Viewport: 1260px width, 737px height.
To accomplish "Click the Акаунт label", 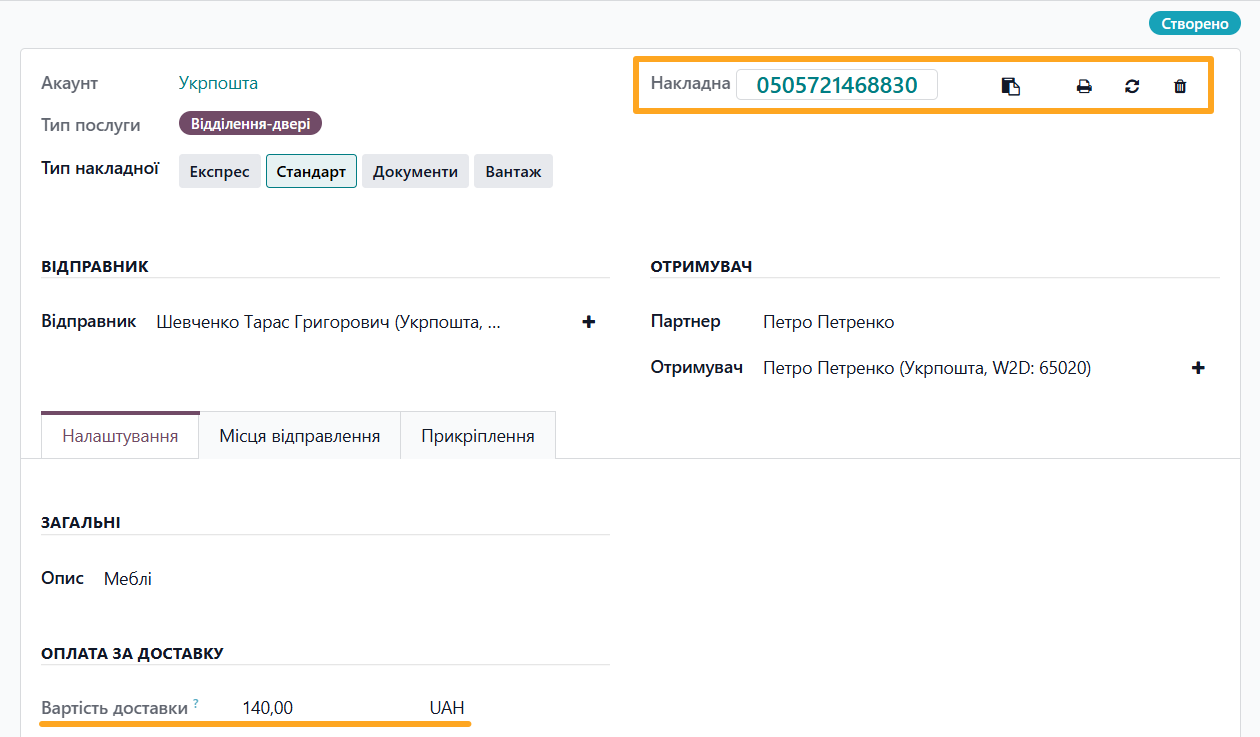I will pyautogui.click(x=70, y=83).
